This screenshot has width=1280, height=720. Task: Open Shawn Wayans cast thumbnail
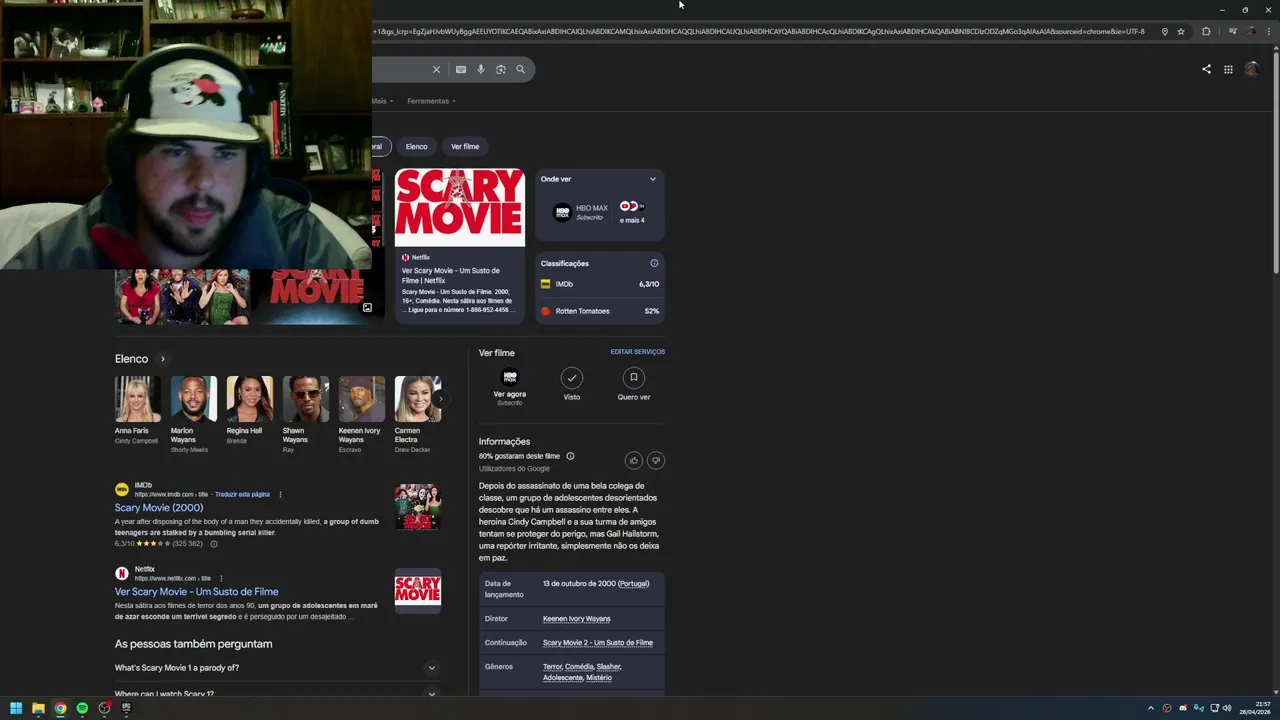pyautogui.click(x=305, y=399)
